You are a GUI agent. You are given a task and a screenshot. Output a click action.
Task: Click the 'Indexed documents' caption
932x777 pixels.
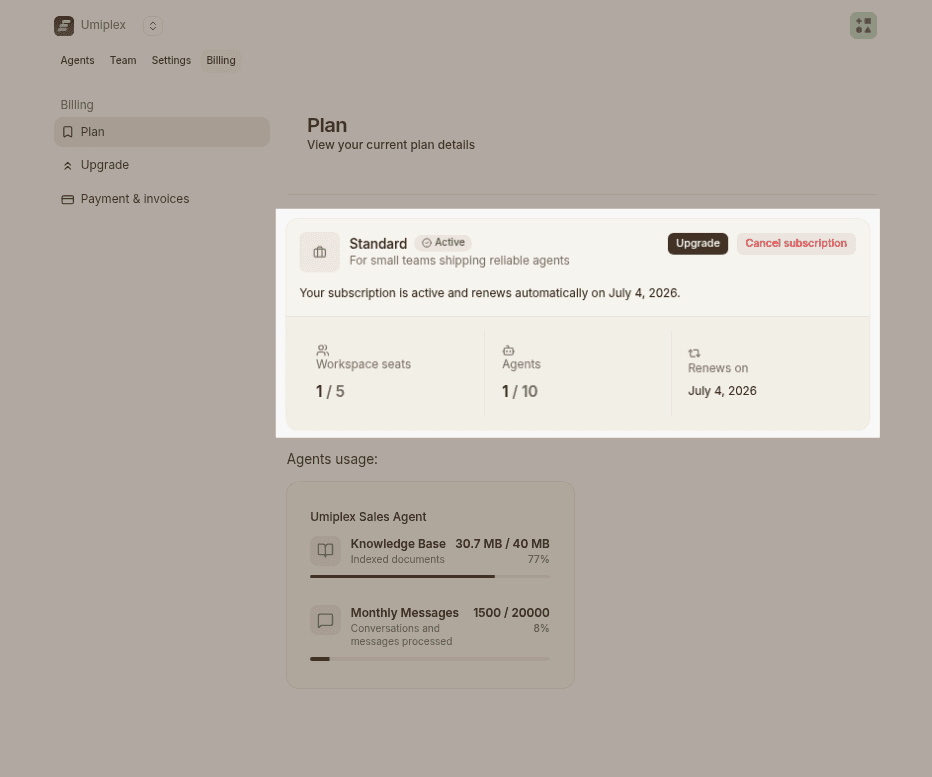pos(398,559)
